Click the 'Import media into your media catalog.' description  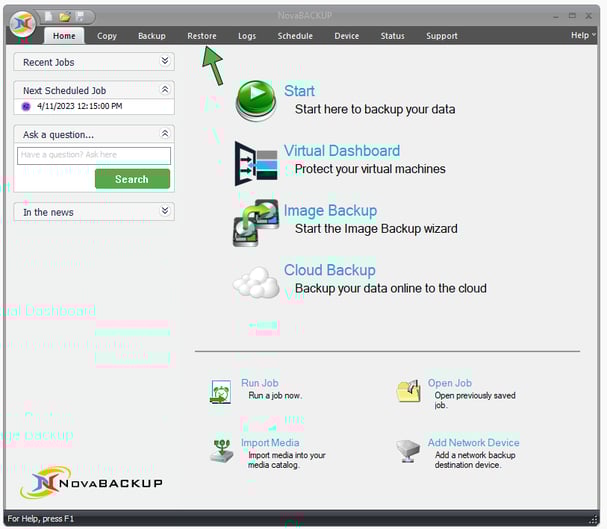[286, 460]
